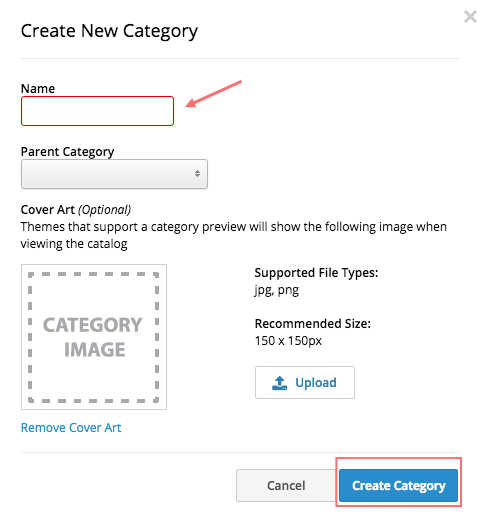
Task: Close the Create New Category dialog
Action: [x=470, y=16]
